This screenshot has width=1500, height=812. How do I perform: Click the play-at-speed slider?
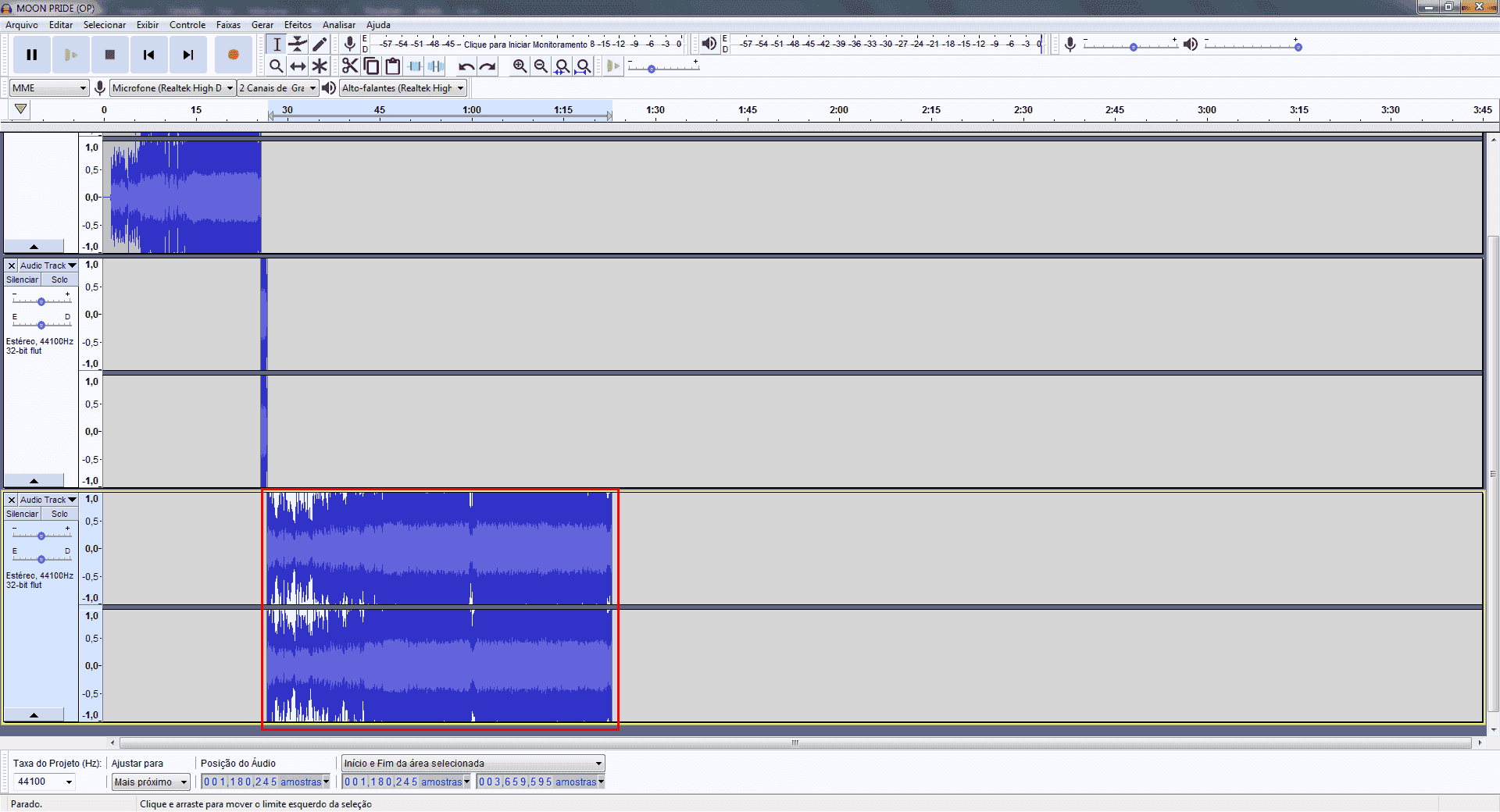663,67
